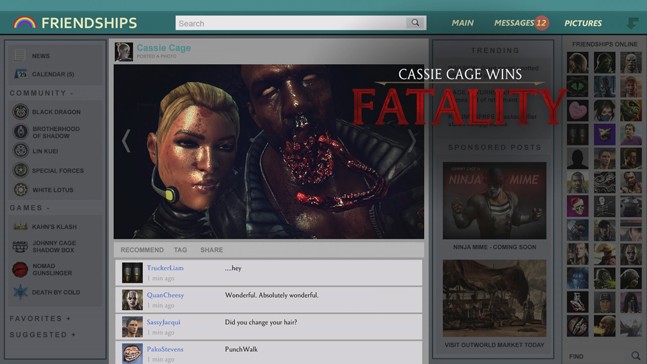Open the Black Dragon community icon
The image size is (647, 364).
tap(20, 112)
